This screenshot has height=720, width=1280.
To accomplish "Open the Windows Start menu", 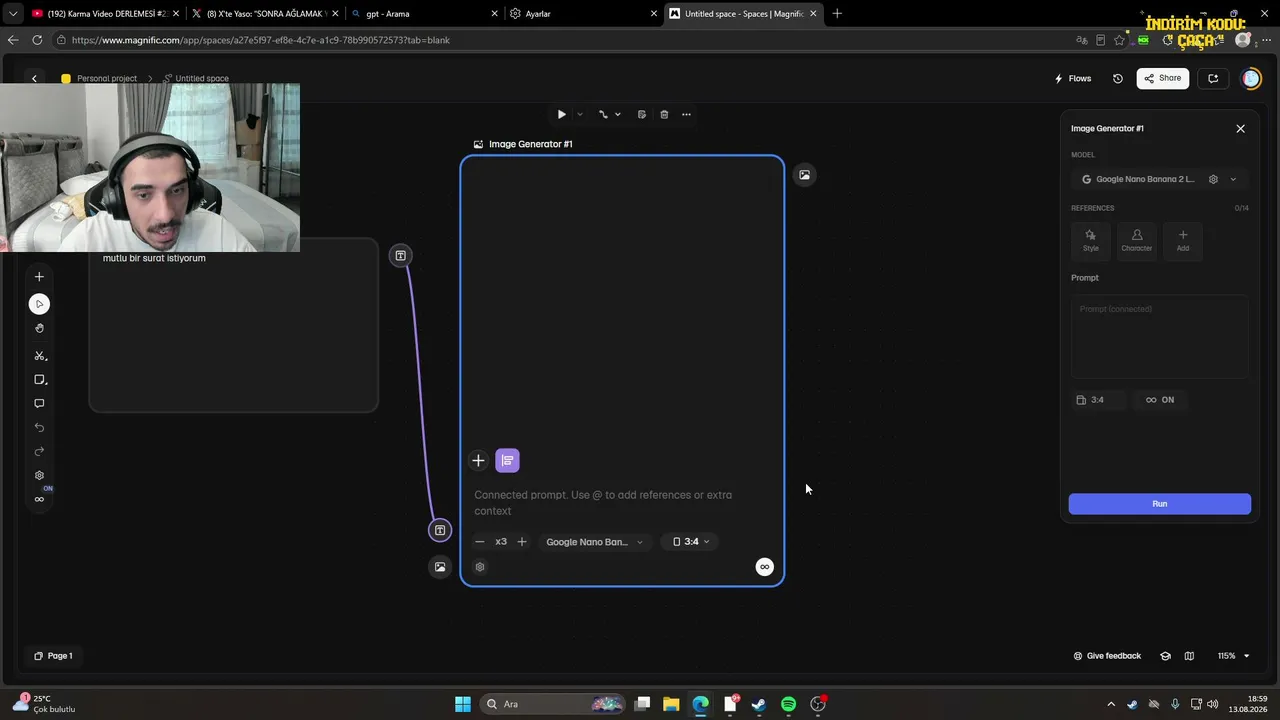I will tap(463, 704).
